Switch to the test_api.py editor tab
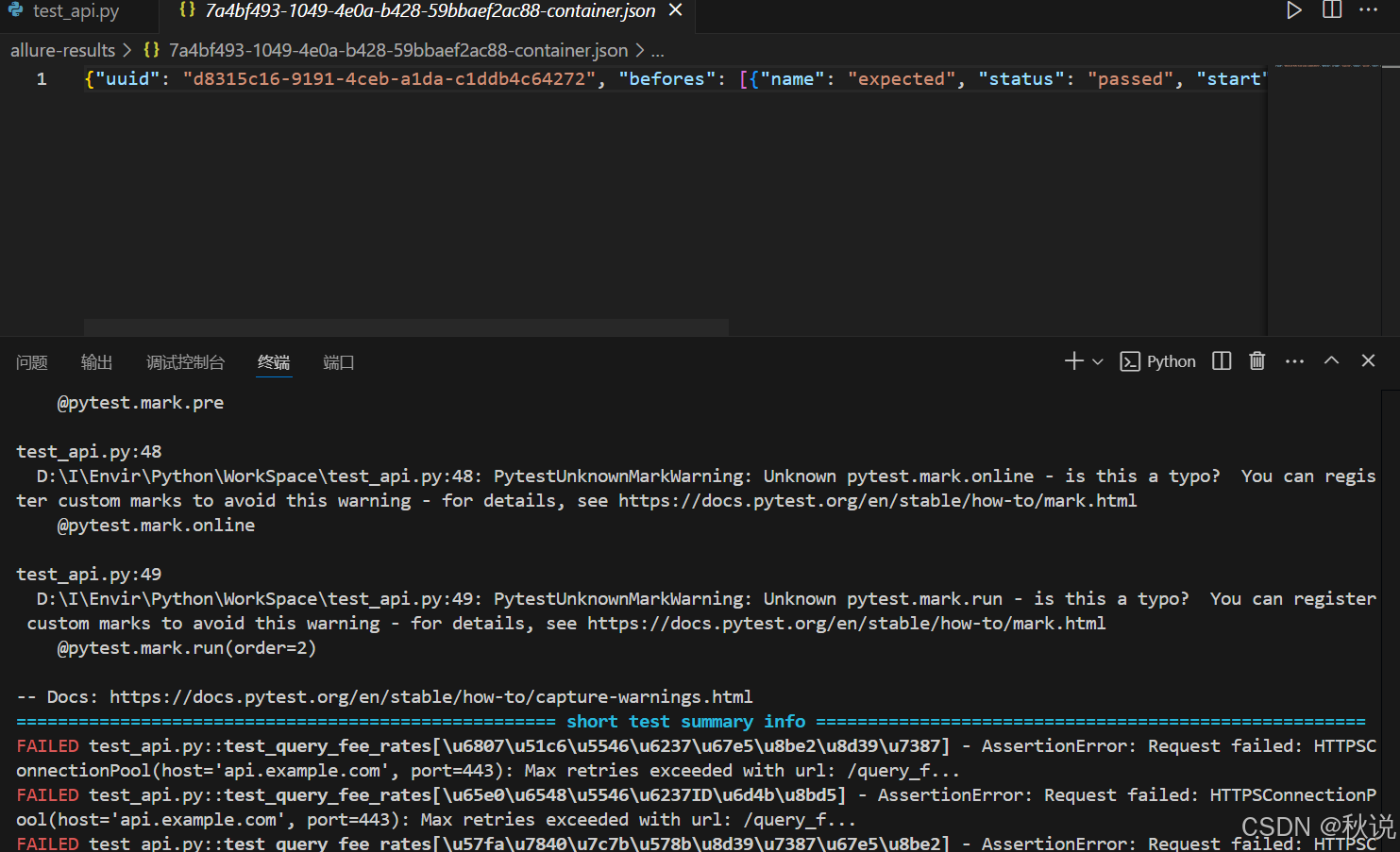The width and height of the screenshot is (1400, 852). pos(76,11)
